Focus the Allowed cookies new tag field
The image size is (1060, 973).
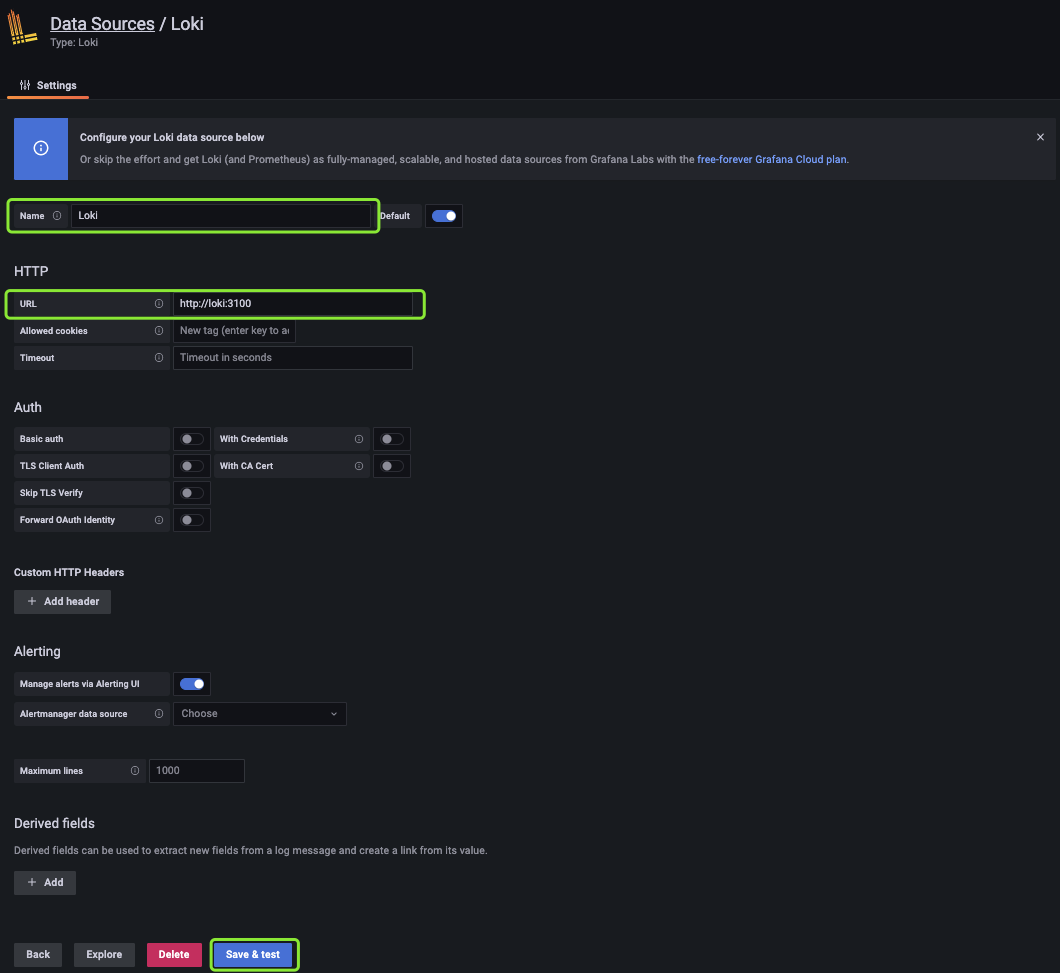pyautogui.click(x=234, y=331)
